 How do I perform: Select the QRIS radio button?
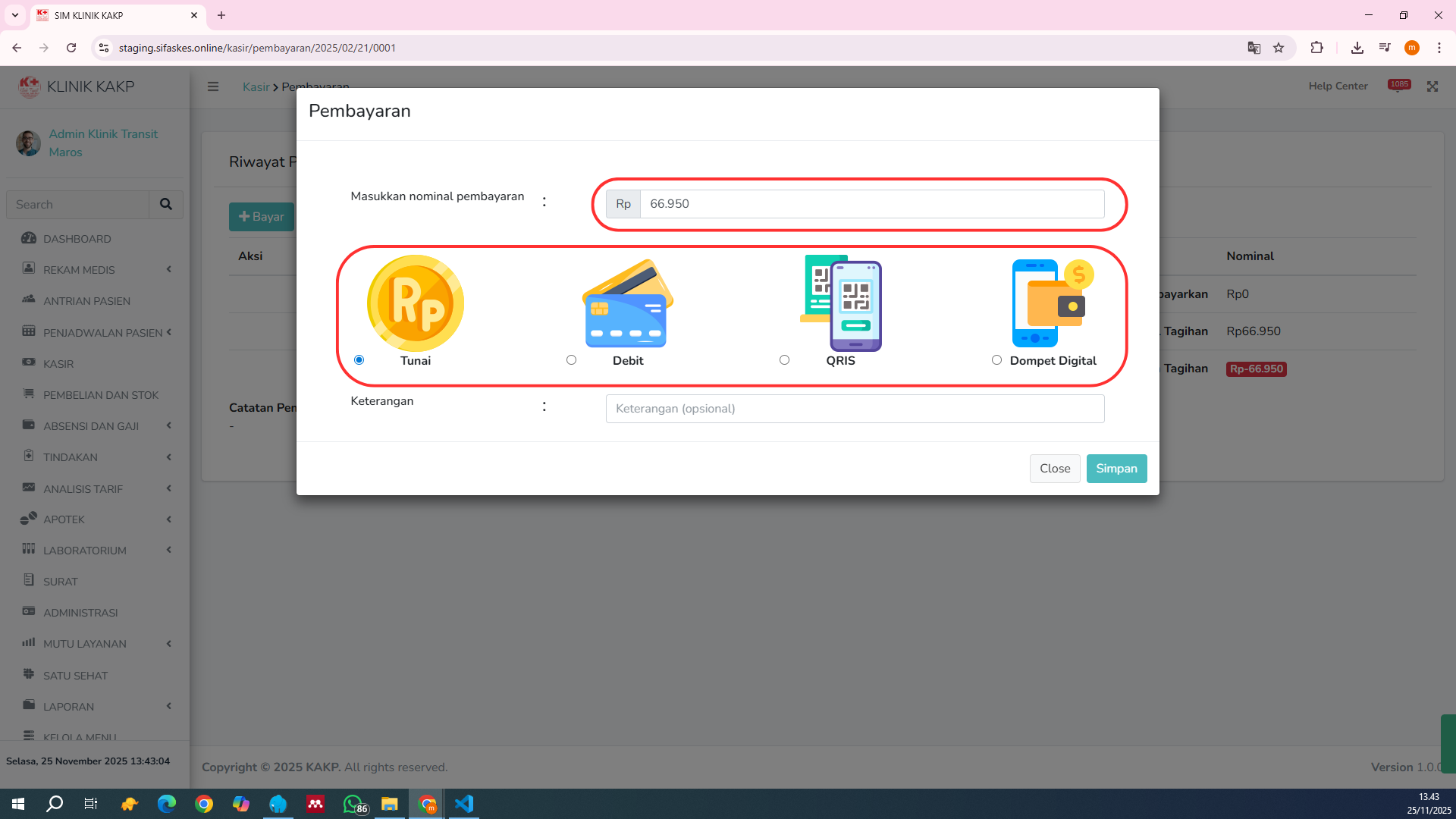pos(784,360)
